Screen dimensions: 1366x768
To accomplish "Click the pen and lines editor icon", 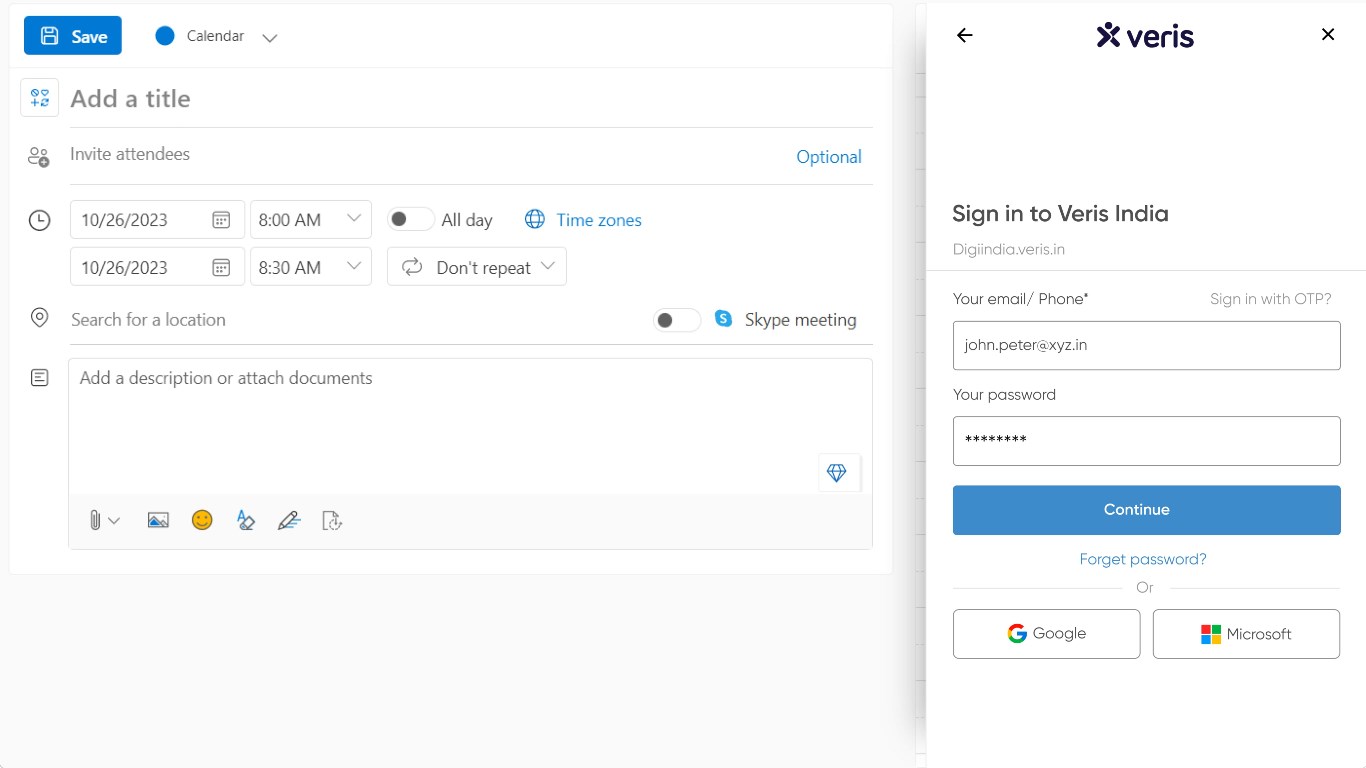I will (x=289, y=520).
